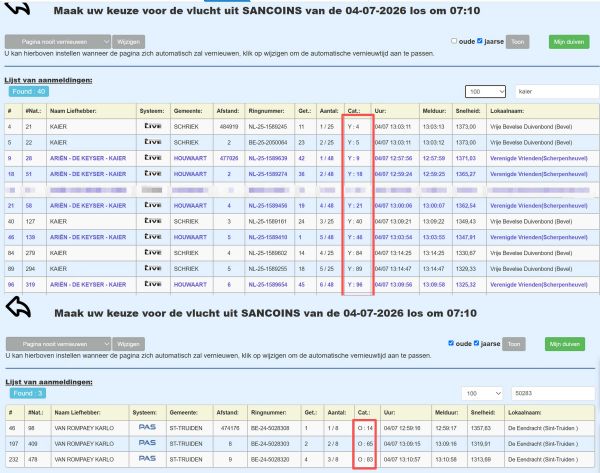600x473 pixels.
Task: Select ring number BE-25-2050064
Action: [x=268, y=142]
